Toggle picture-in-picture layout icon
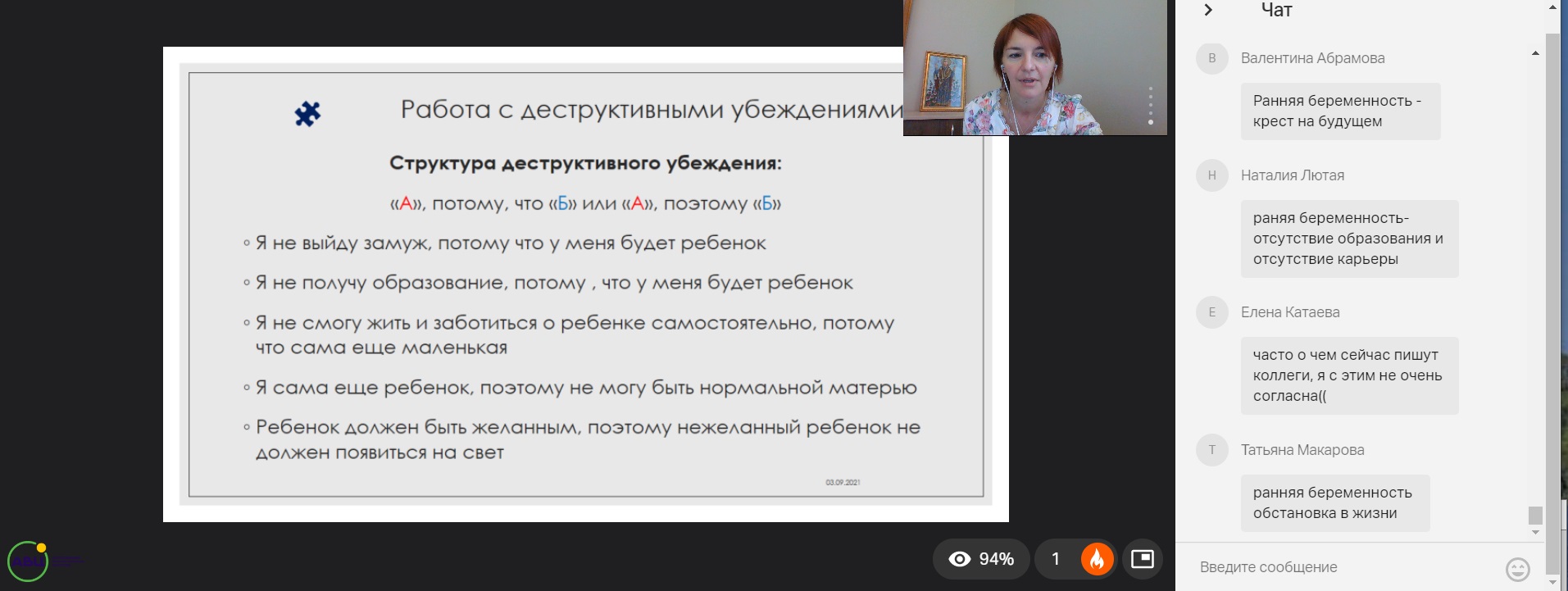The width and height of the screenshot is (1568, 591). (x=1142, y=559)
